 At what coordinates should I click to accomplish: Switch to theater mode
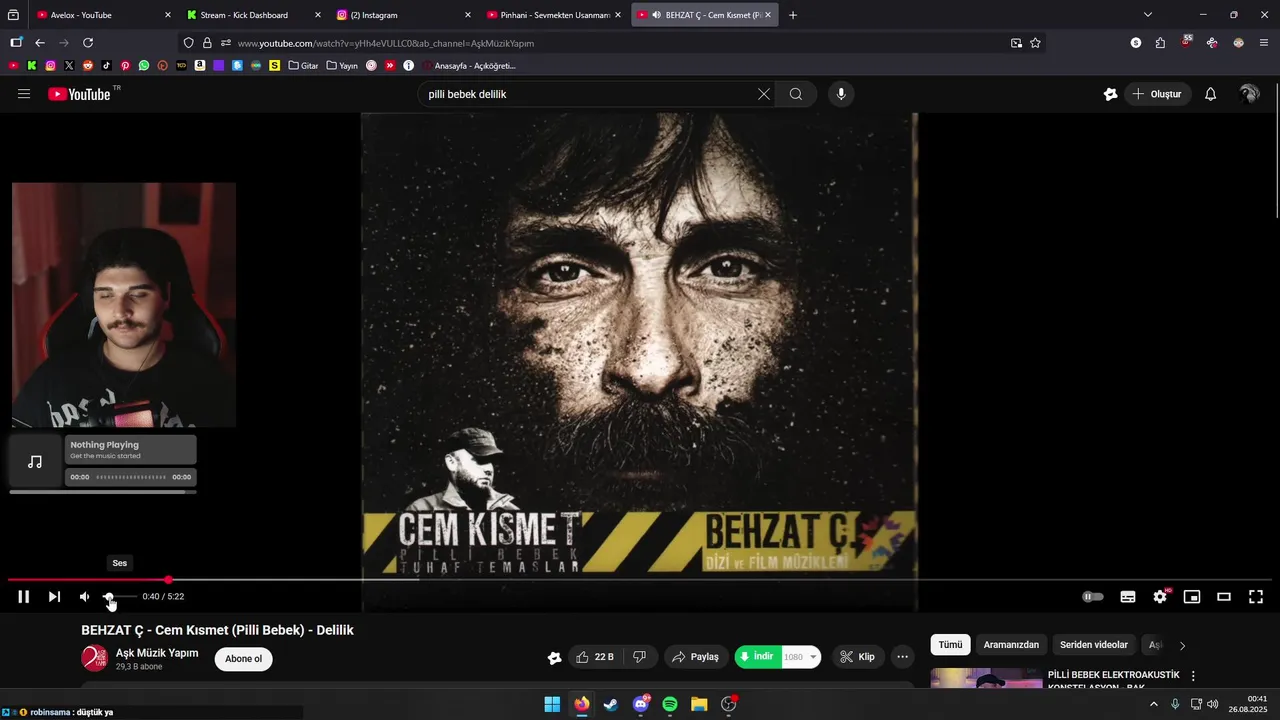(x=1224, y=597)
